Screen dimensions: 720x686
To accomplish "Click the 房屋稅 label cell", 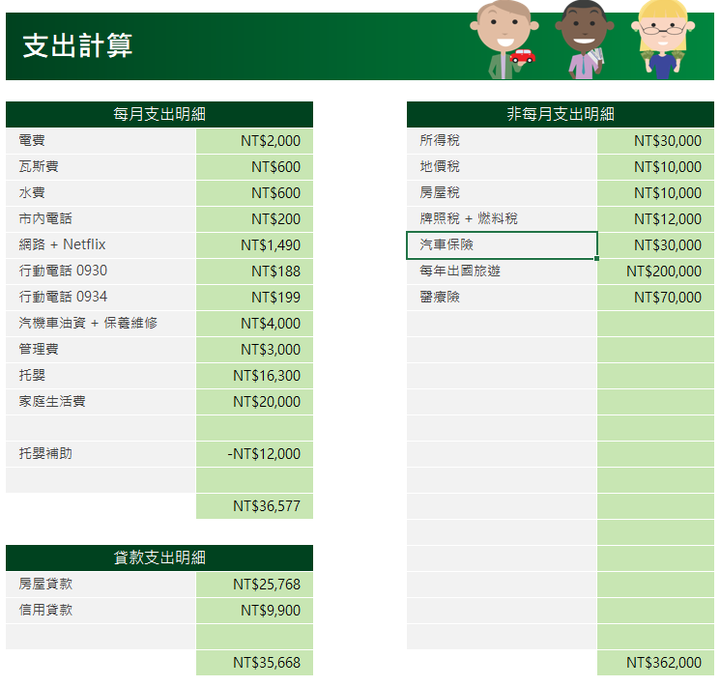I will [502, 193].
